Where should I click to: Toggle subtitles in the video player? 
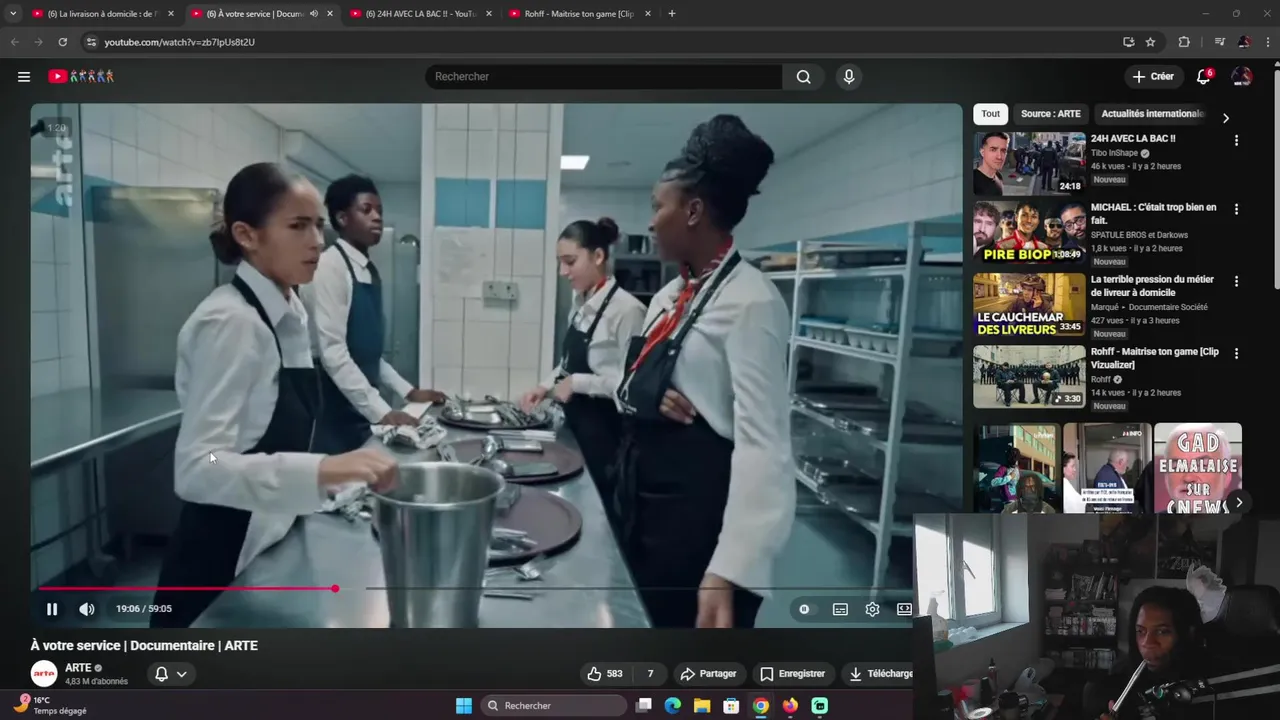[840, 609]
